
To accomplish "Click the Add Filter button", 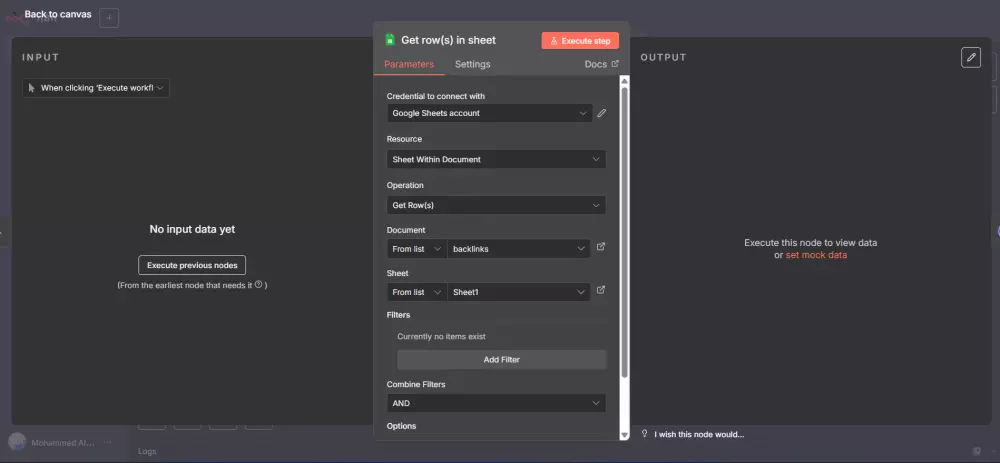I will (x=501, y=360).
